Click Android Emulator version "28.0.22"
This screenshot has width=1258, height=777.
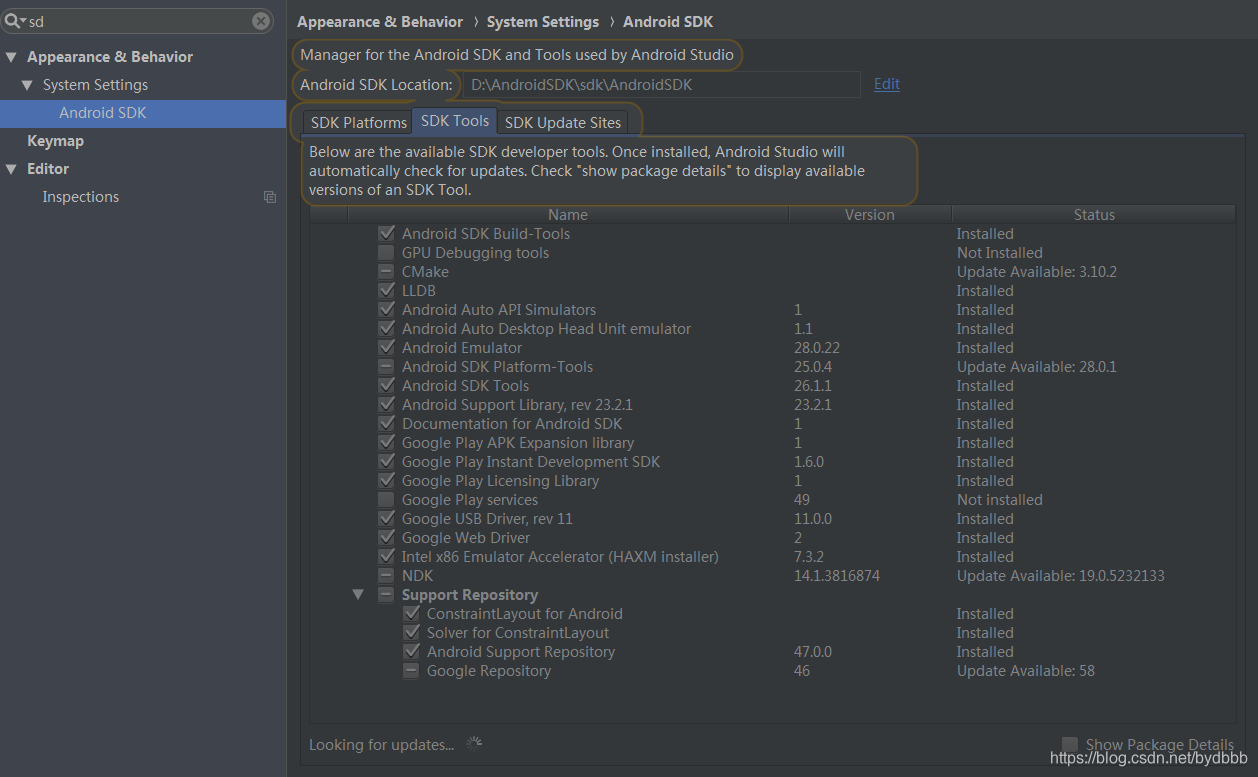coord(817,348)
